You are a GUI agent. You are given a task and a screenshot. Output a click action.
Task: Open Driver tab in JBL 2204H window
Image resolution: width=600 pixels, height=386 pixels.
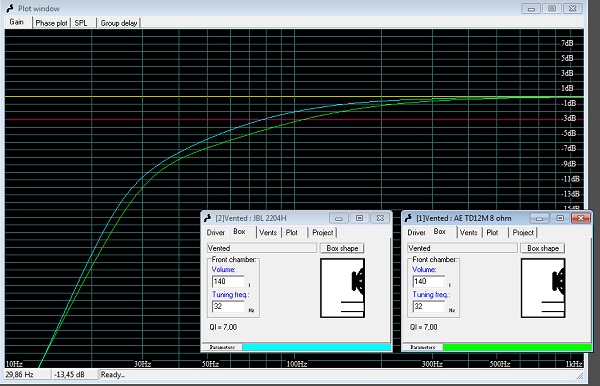point(215,233)
